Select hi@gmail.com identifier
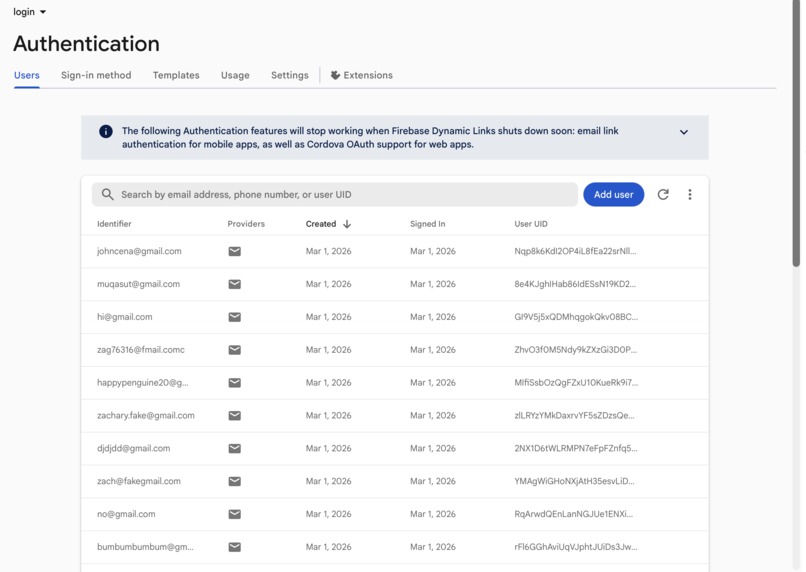806x572 pixels. coord(124,317)
